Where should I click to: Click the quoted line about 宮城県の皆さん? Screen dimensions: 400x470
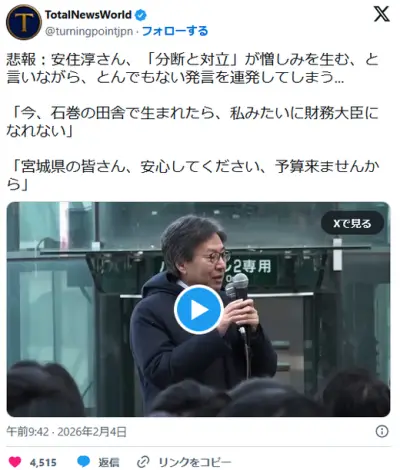(x=193, y=175)
